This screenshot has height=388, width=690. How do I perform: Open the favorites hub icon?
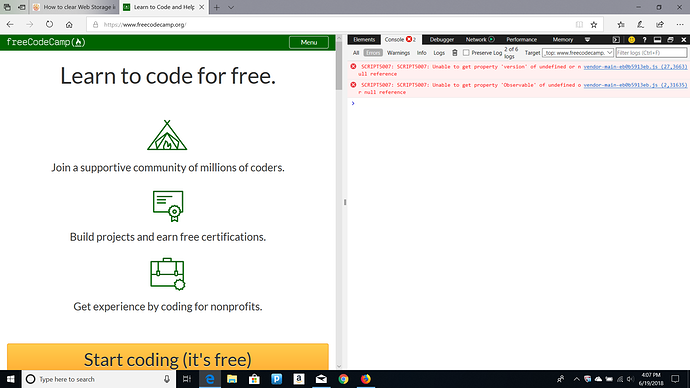[620, 25]
